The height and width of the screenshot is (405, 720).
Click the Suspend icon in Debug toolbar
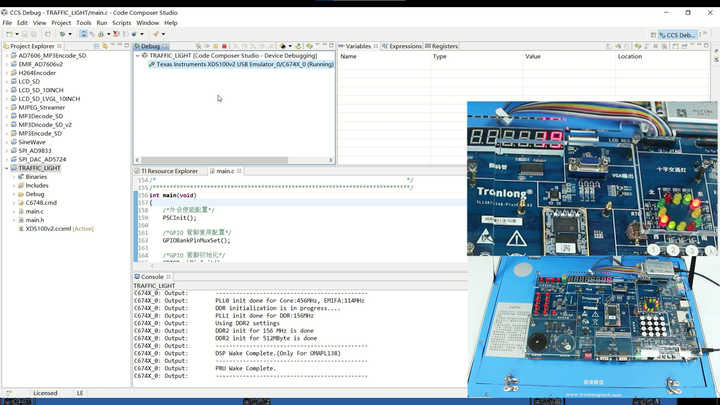216,46
